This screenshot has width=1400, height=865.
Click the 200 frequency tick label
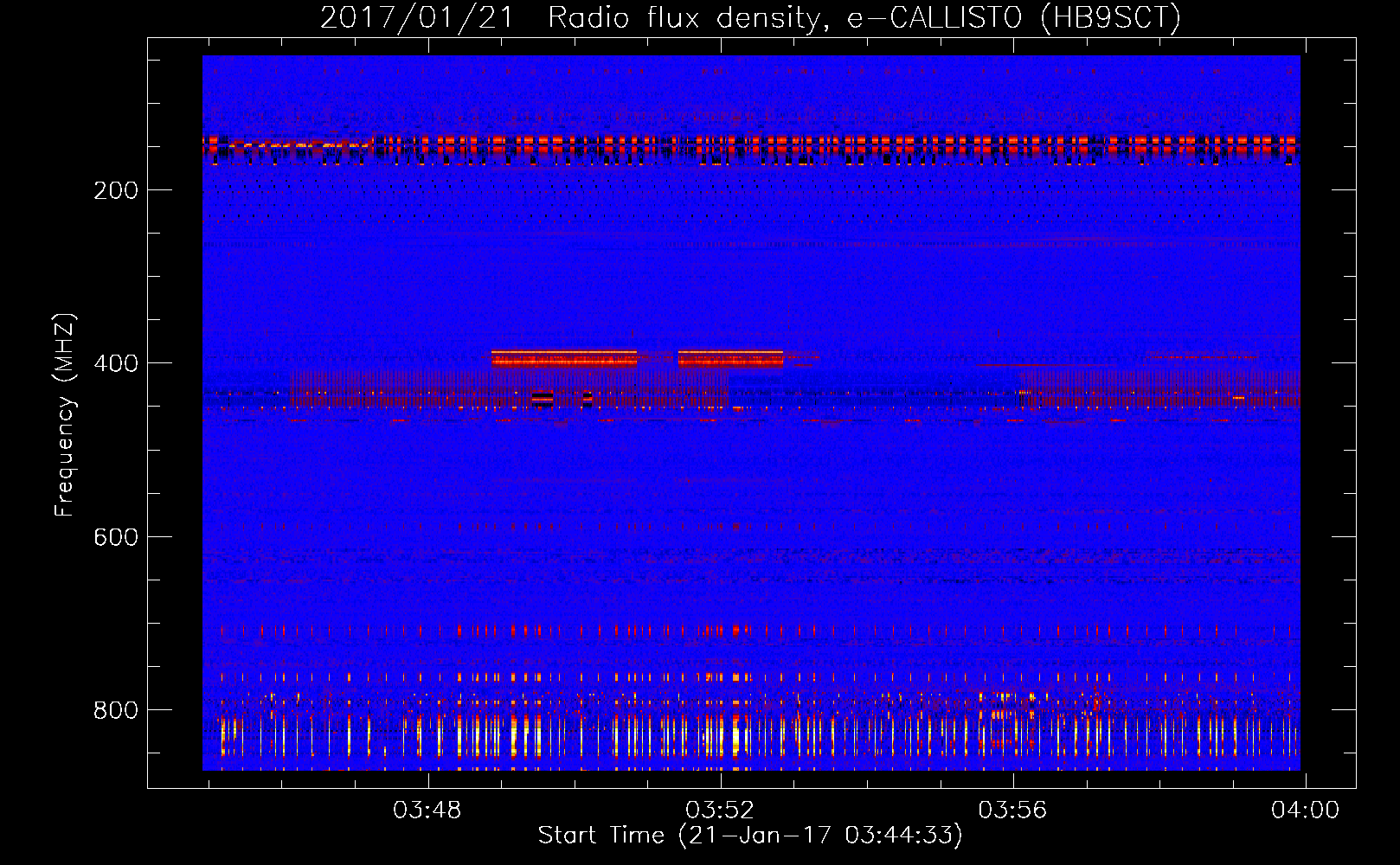click(116, 191)
